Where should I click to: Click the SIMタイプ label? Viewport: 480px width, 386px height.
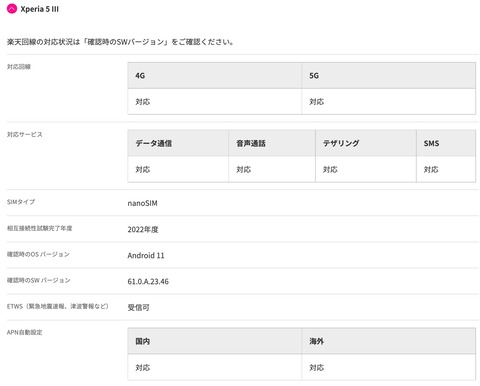pos(21,202)
